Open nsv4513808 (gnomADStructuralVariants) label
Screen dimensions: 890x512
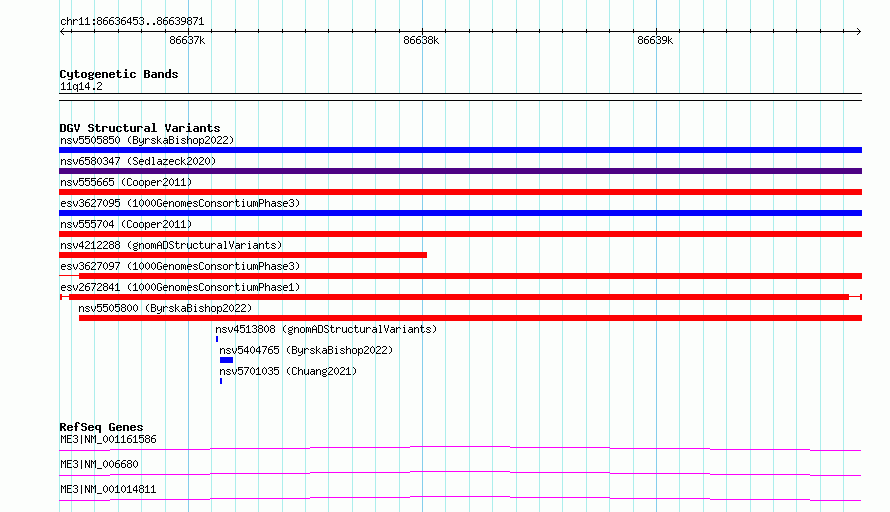(326, 329)
